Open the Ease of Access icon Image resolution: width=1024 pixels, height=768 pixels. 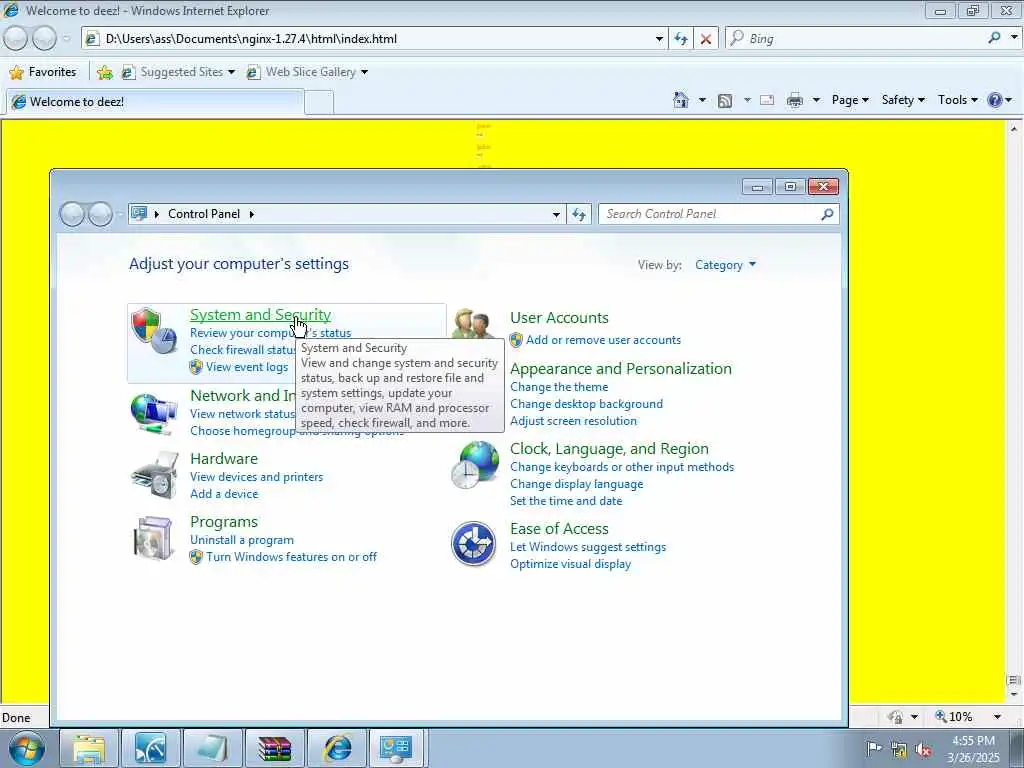tap(473, 543)
